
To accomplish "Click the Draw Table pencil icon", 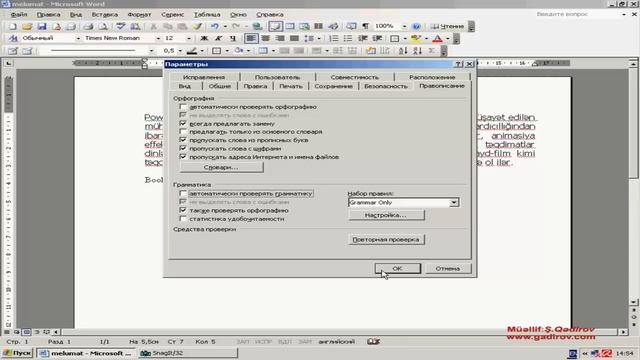I will point(13,51).
